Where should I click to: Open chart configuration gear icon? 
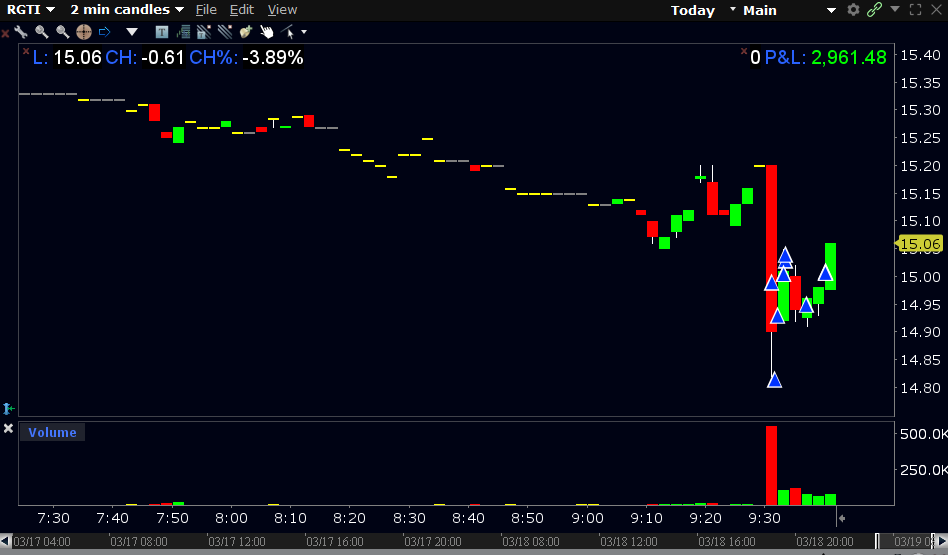pos(853,10)
